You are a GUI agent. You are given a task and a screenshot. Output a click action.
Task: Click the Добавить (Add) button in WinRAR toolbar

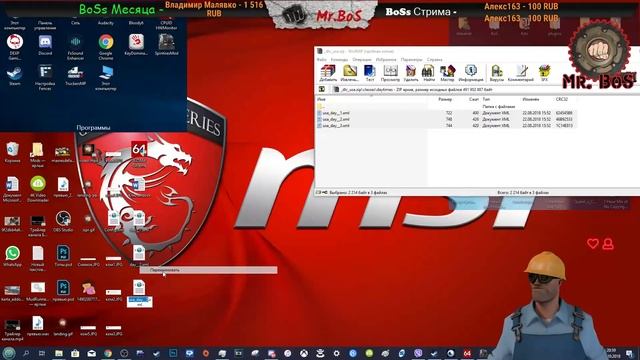328,73
